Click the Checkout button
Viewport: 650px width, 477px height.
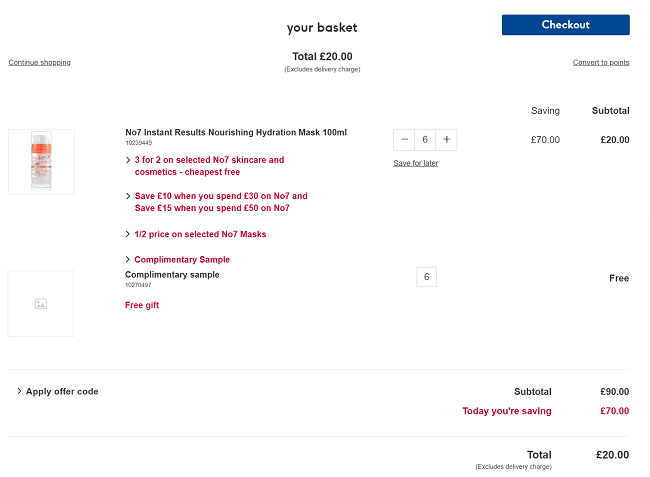565,25
